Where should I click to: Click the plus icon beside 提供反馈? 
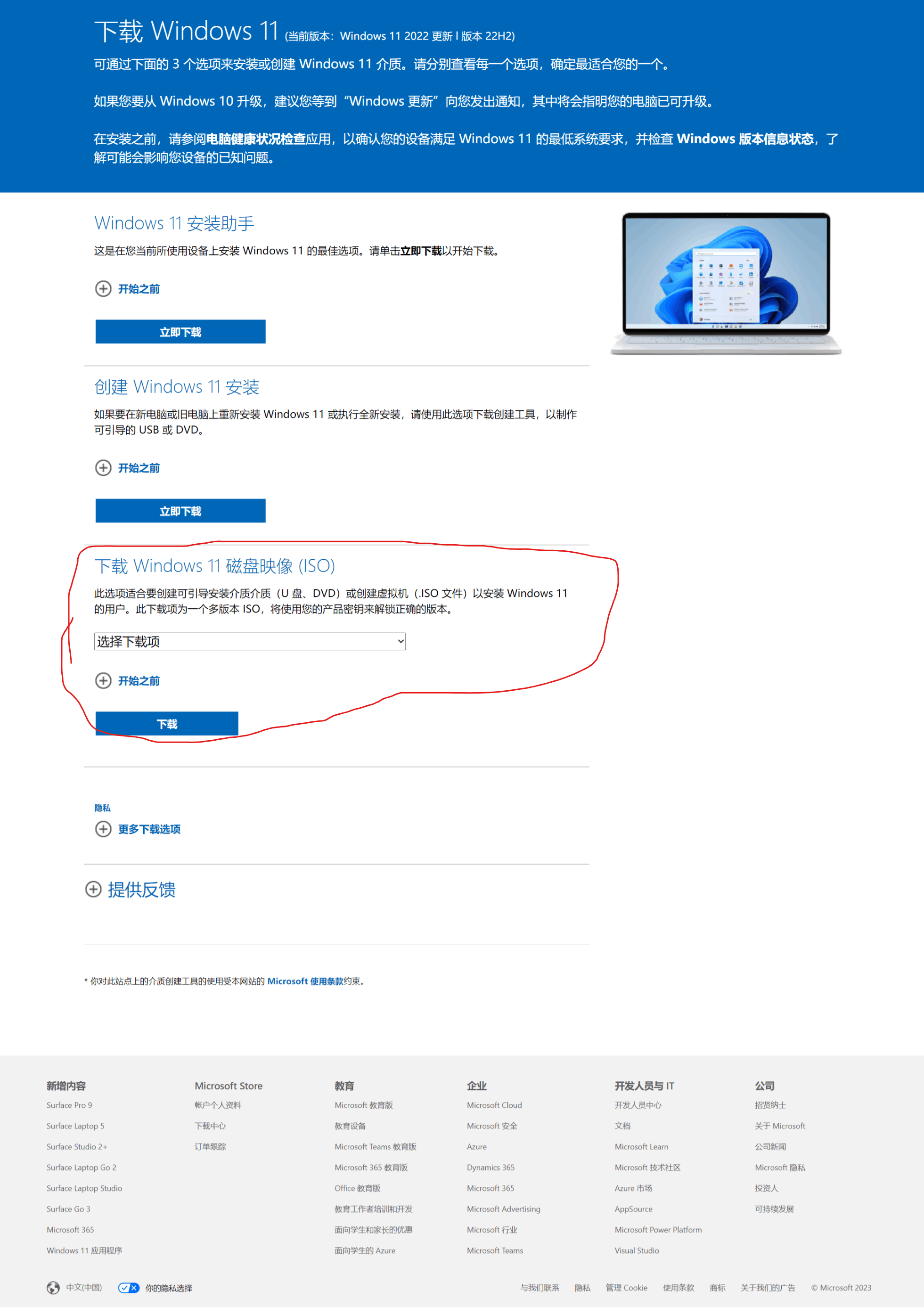(93, 889)
